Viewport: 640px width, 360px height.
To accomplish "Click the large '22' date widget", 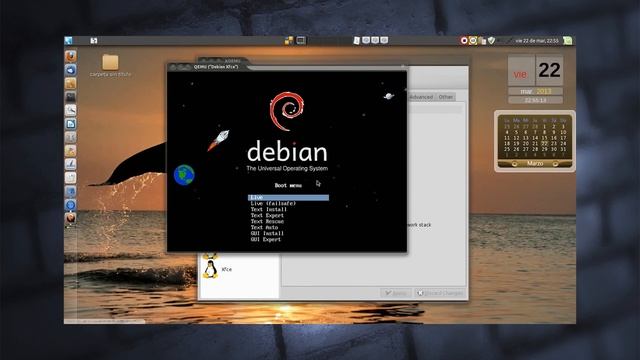I will click(549, 70).
